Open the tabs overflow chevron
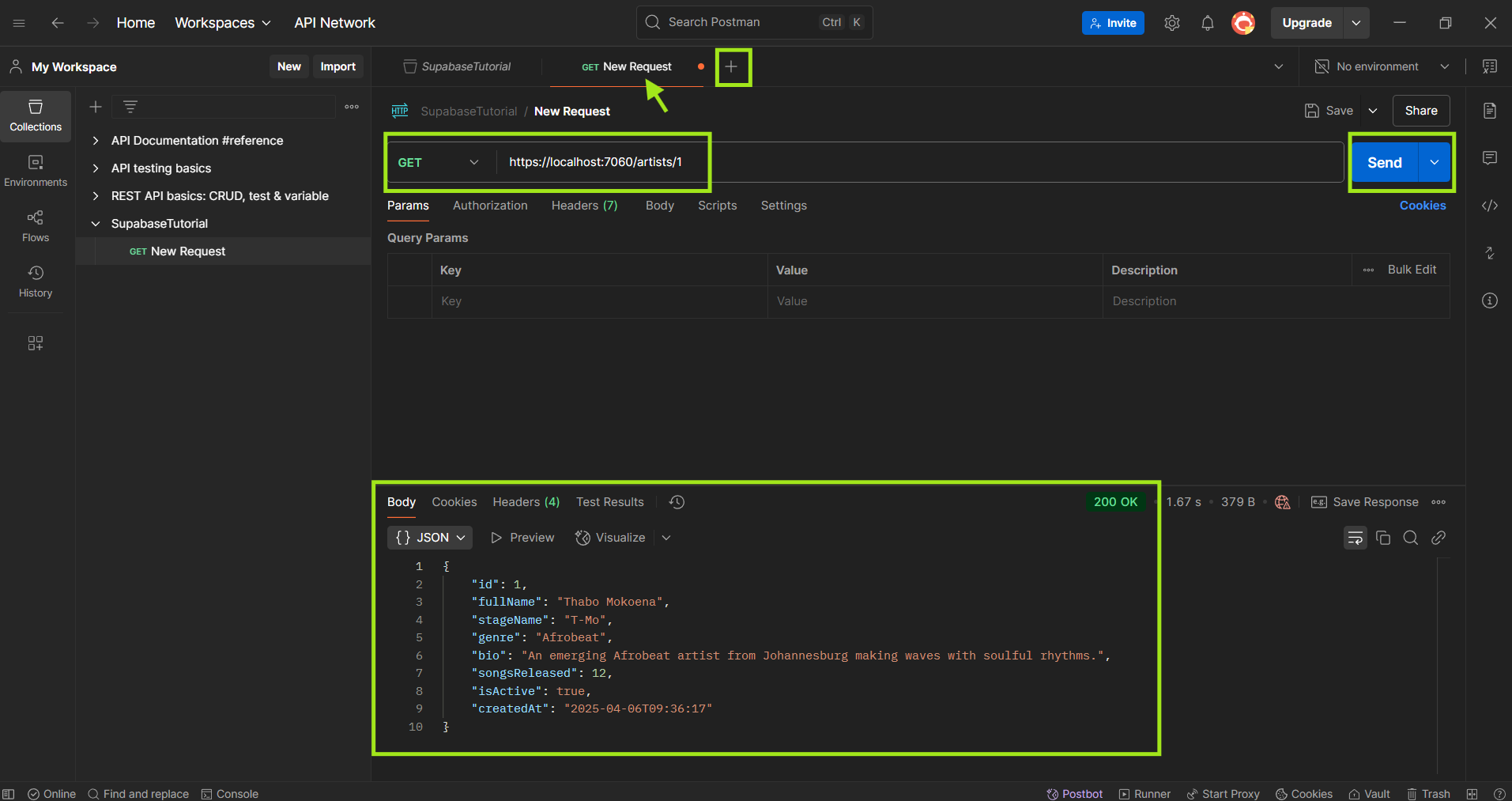Viewport: 1512px width, 801px height. [1279, 66]
